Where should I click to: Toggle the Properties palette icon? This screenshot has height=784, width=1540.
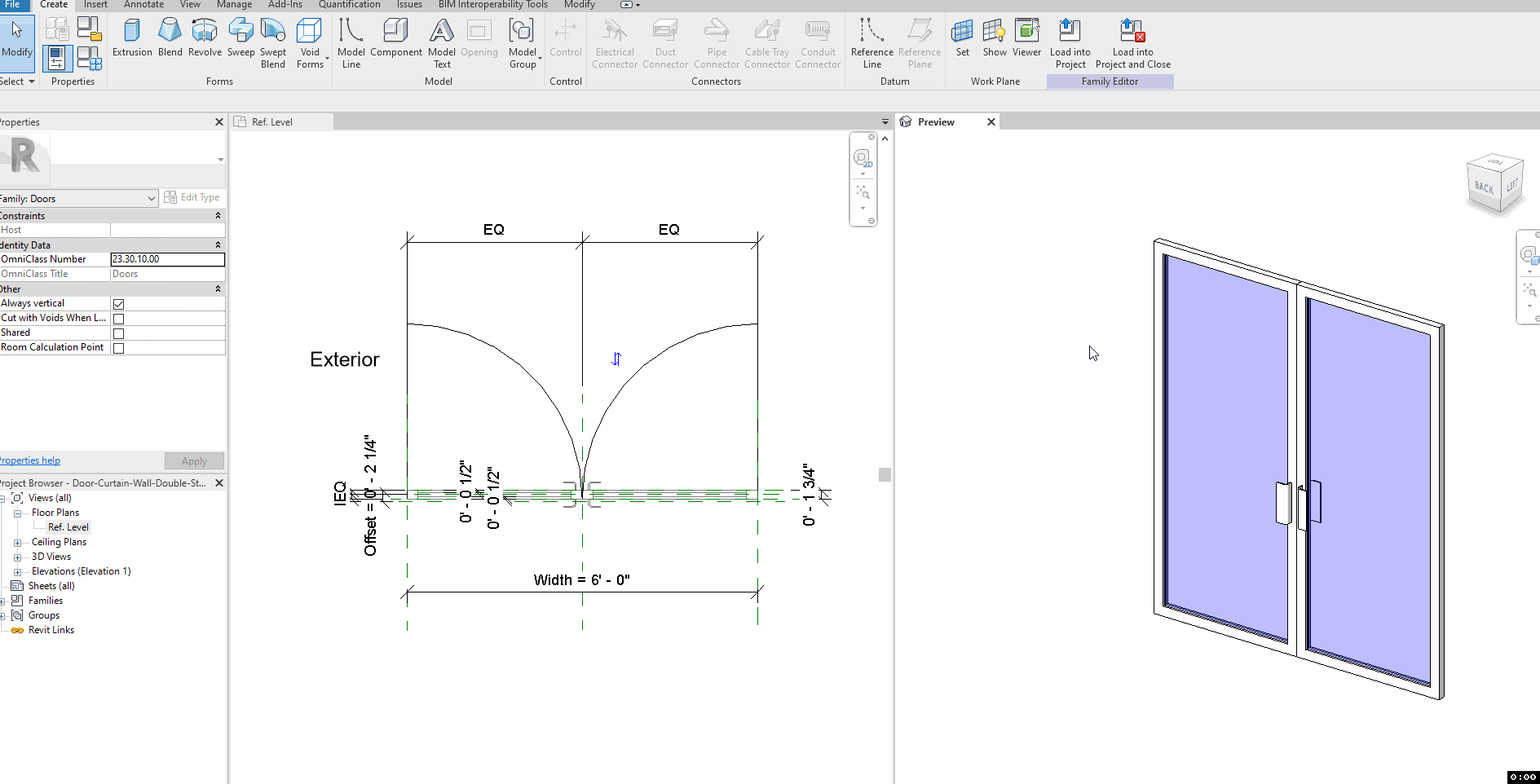pos(57,59)
